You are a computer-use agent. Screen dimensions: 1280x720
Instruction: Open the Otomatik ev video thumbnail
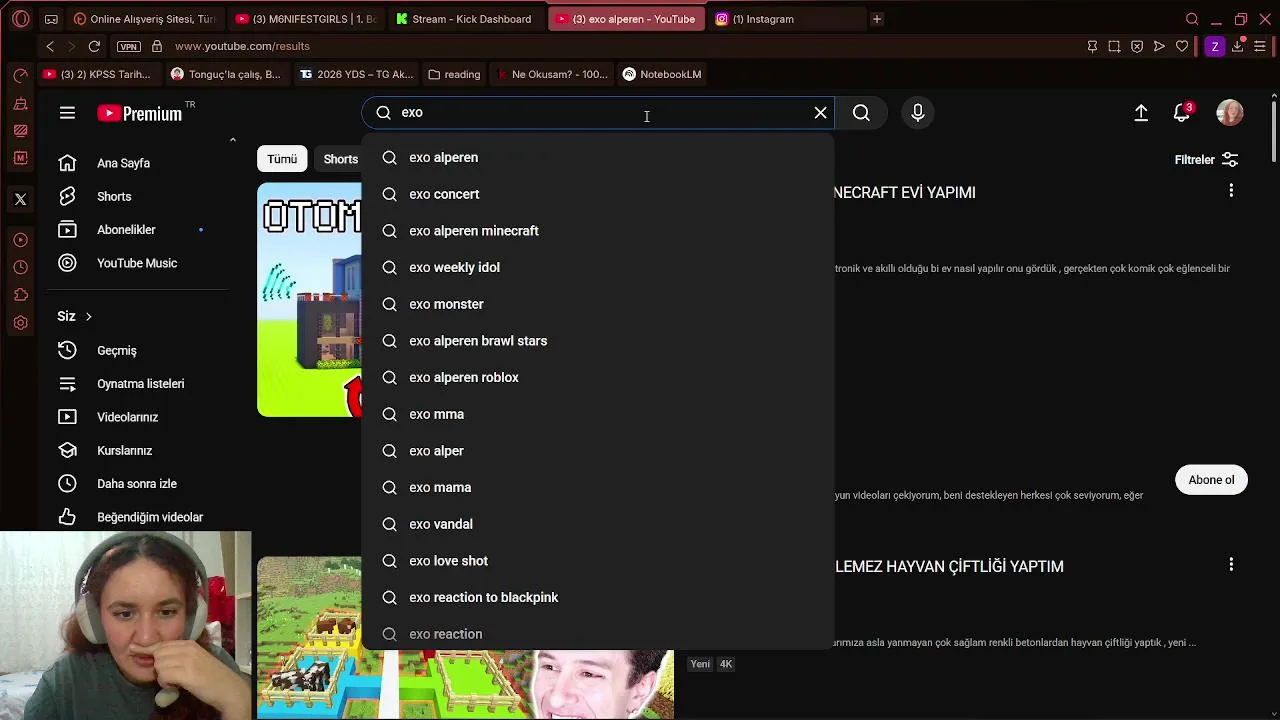pyautogui.click(x=309, y=300)
